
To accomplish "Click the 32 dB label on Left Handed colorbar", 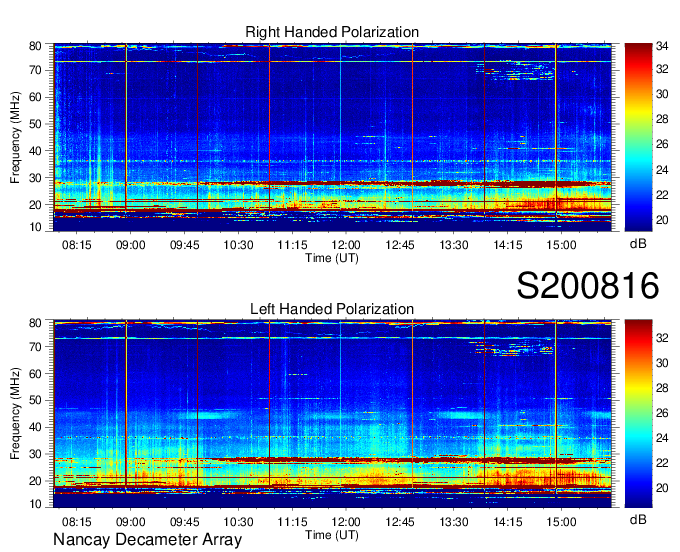I will point(662,337).
